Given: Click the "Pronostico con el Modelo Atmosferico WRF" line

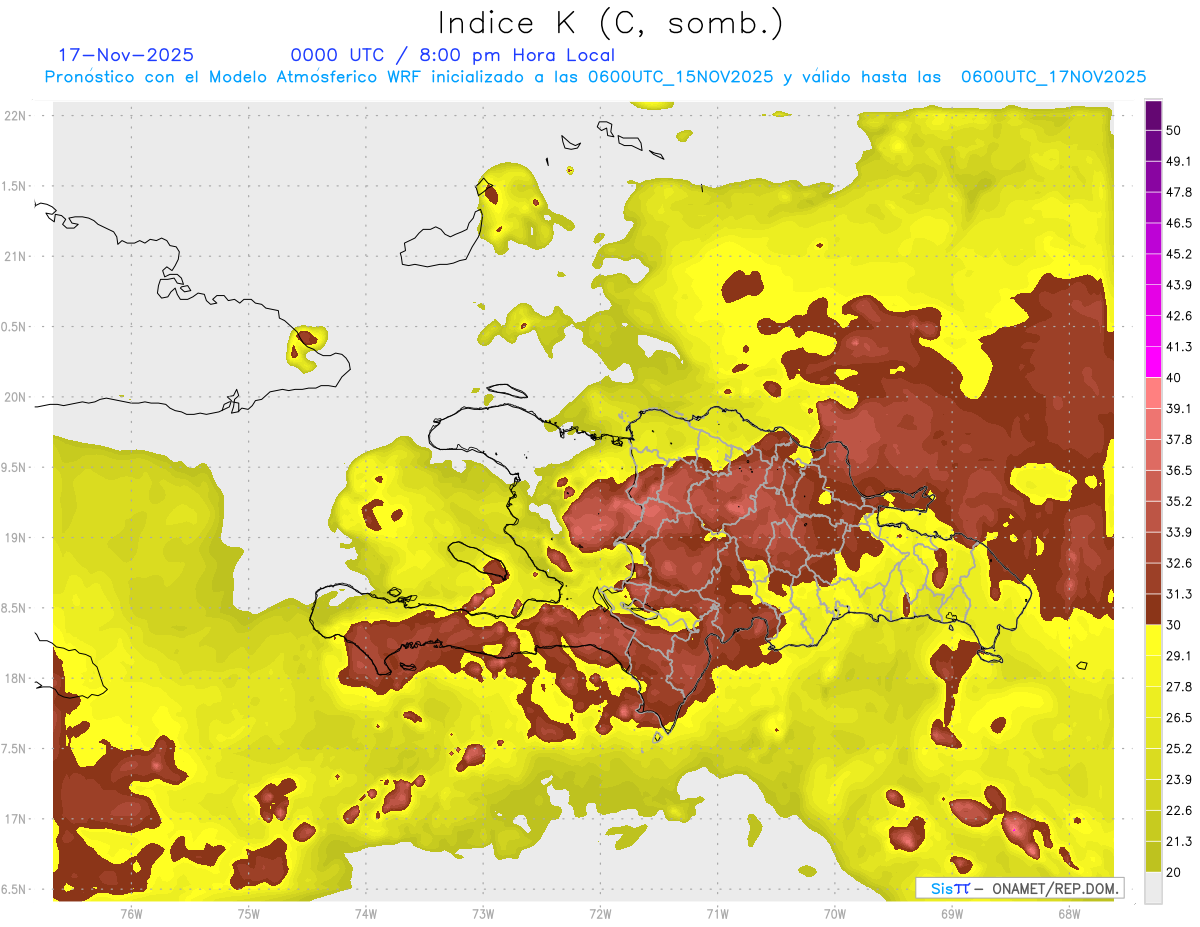Looking at the screenshot, I should [x=594, y=77].
